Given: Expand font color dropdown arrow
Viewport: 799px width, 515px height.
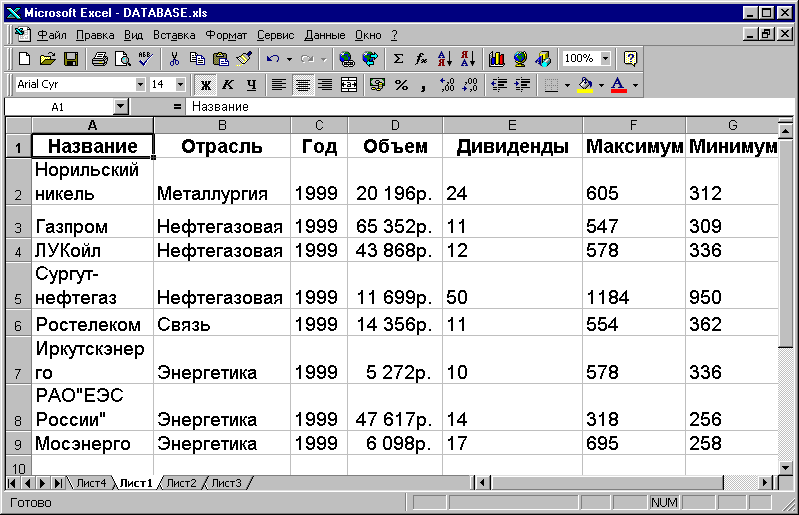Looking at the screenshot, I should click(x=635, y=85).
